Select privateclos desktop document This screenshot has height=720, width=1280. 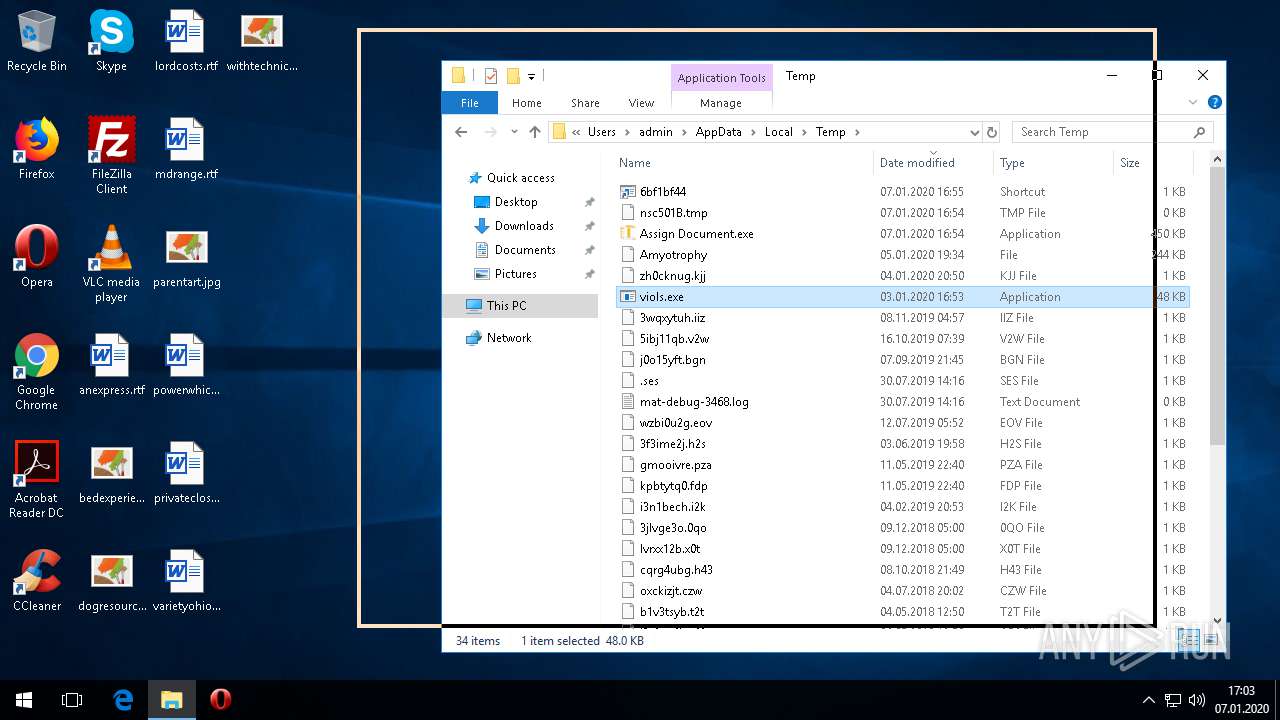pyautogui.click(x=186, y=473)
